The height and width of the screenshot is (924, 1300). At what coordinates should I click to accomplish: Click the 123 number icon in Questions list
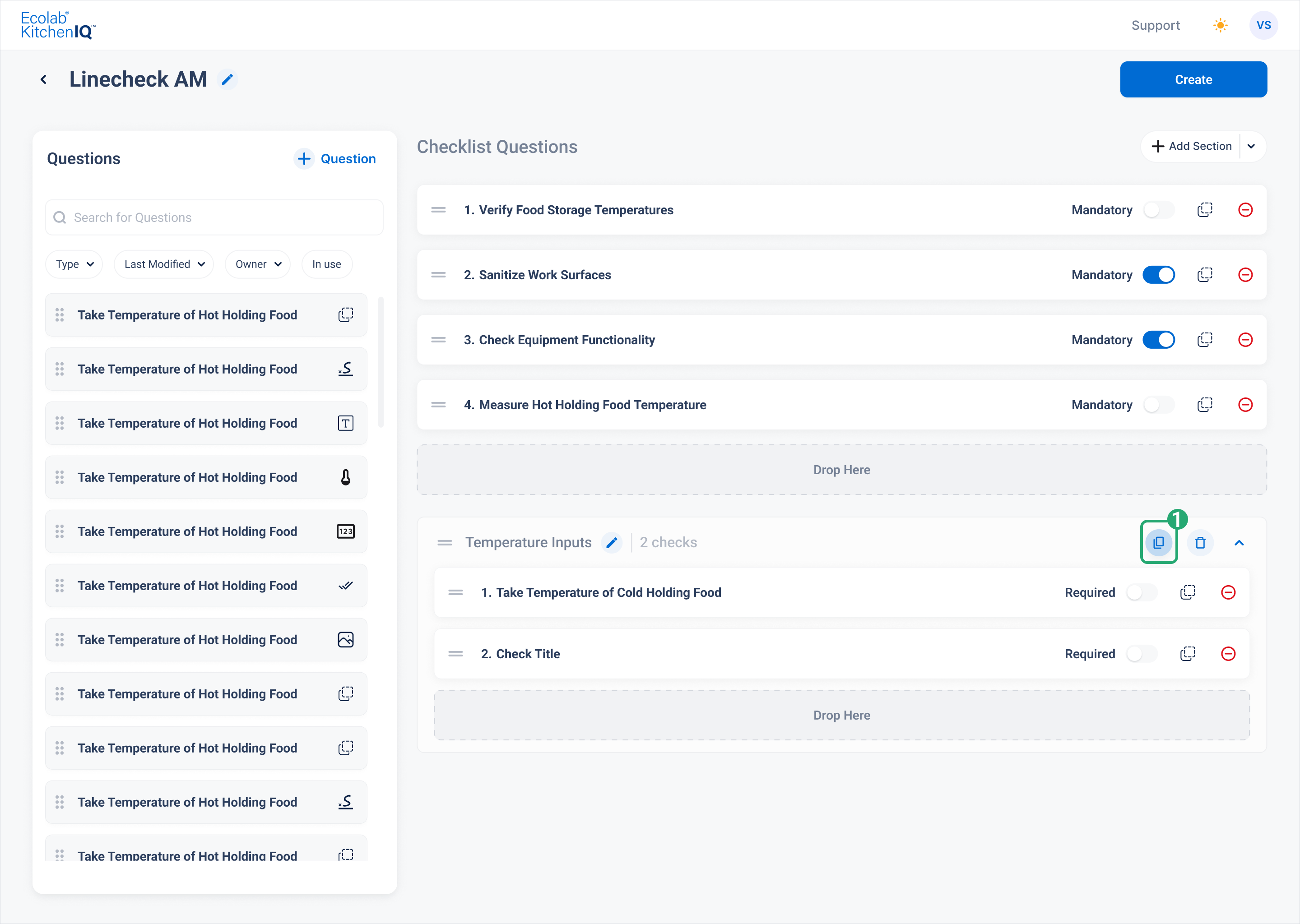click(x=345, y=531)
